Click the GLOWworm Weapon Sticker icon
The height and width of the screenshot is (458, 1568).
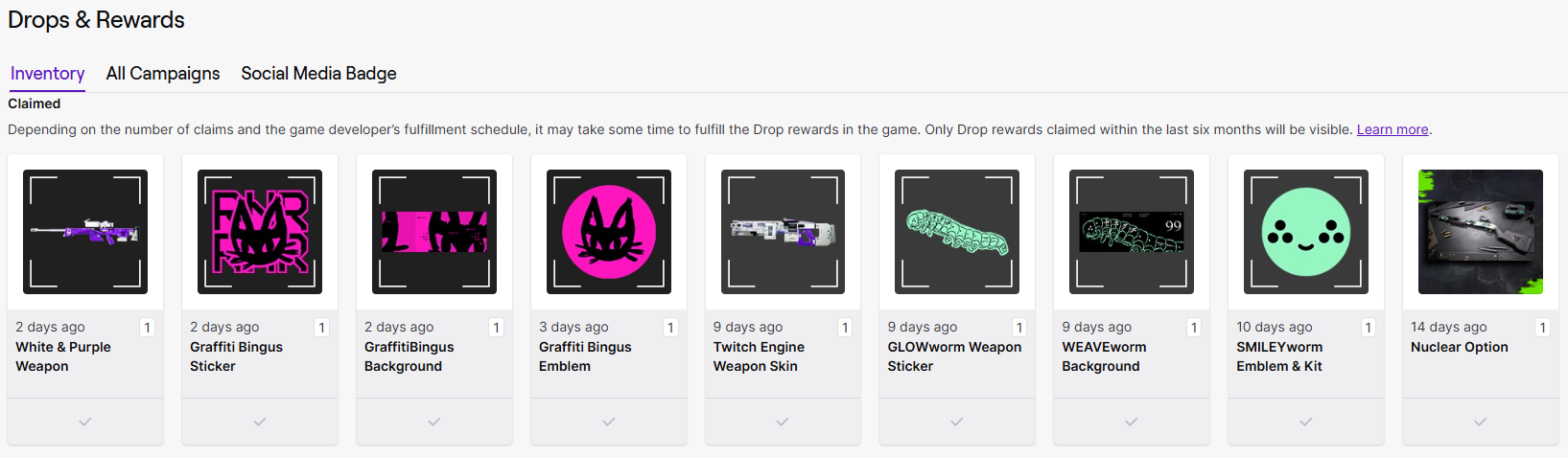[x=957, y=232]
